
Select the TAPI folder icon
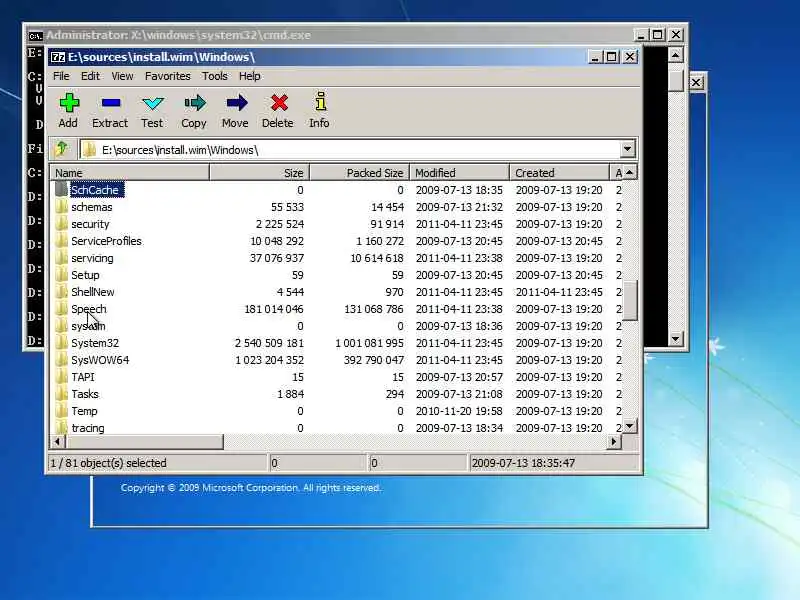(x=61, y=377)
